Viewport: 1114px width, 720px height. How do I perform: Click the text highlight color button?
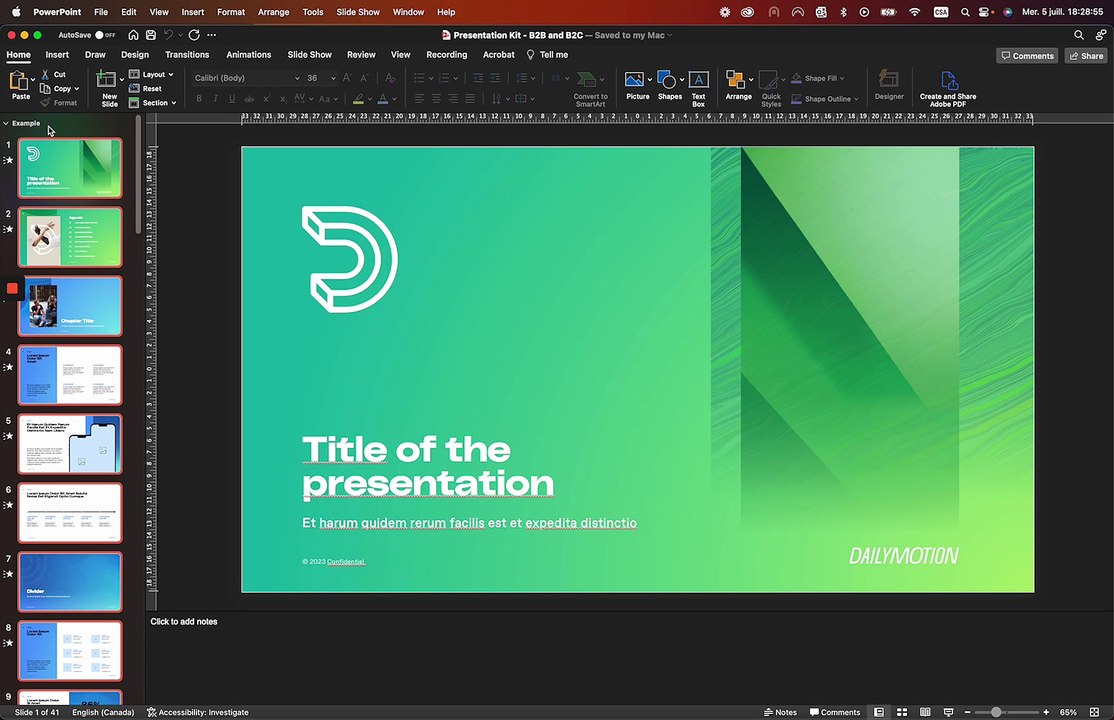point(359,99)
